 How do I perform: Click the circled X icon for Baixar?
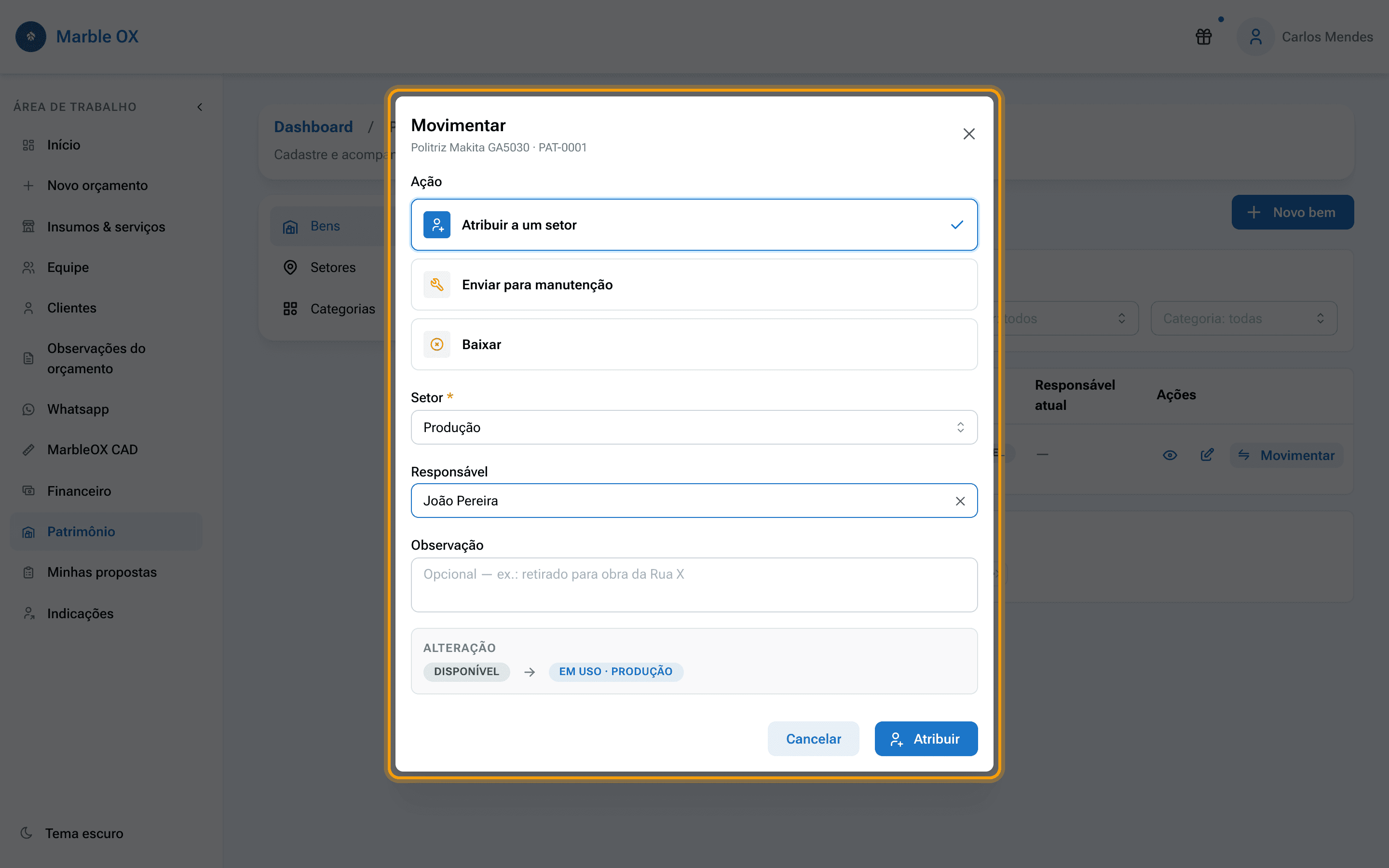pyautogui.click(x=437, y=344)
